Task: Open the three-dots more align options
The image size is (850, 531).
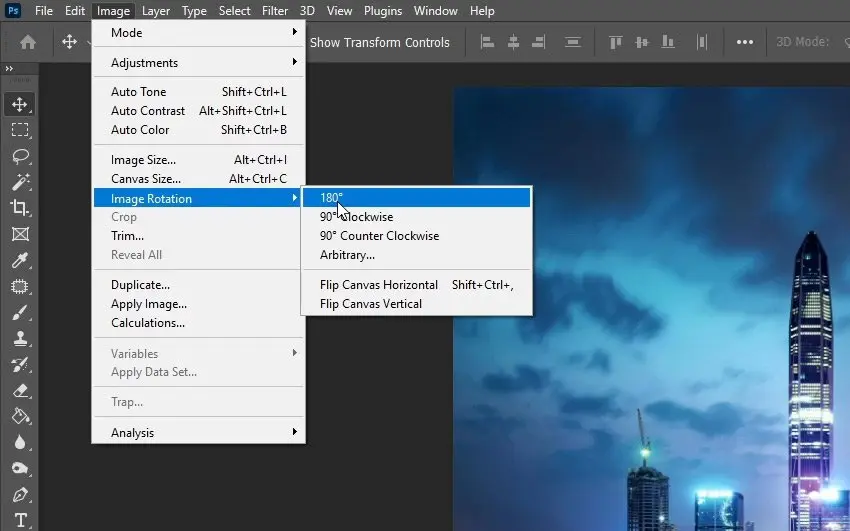Action: point(744,42)
